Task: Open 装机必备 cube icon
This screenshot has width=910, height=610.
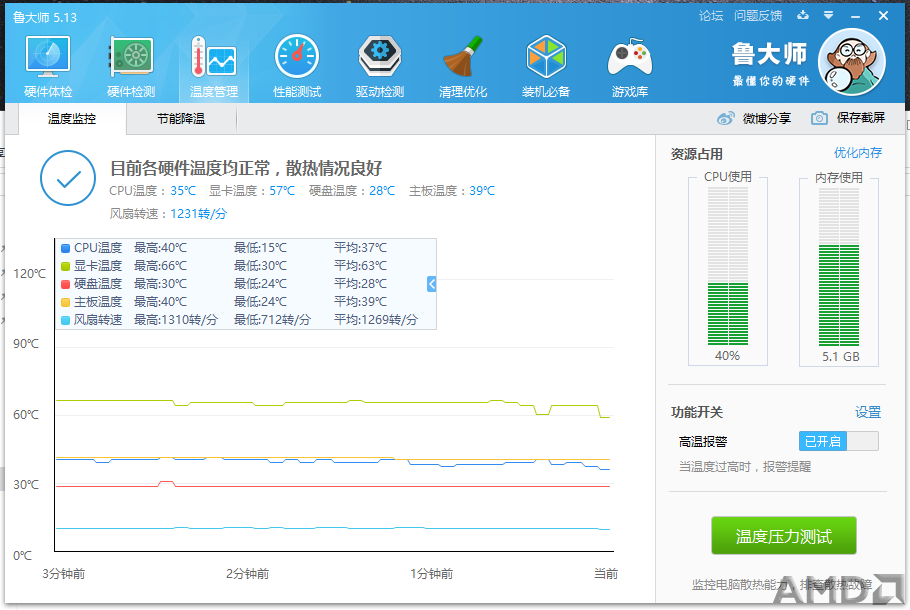Action: click(546, 57)
